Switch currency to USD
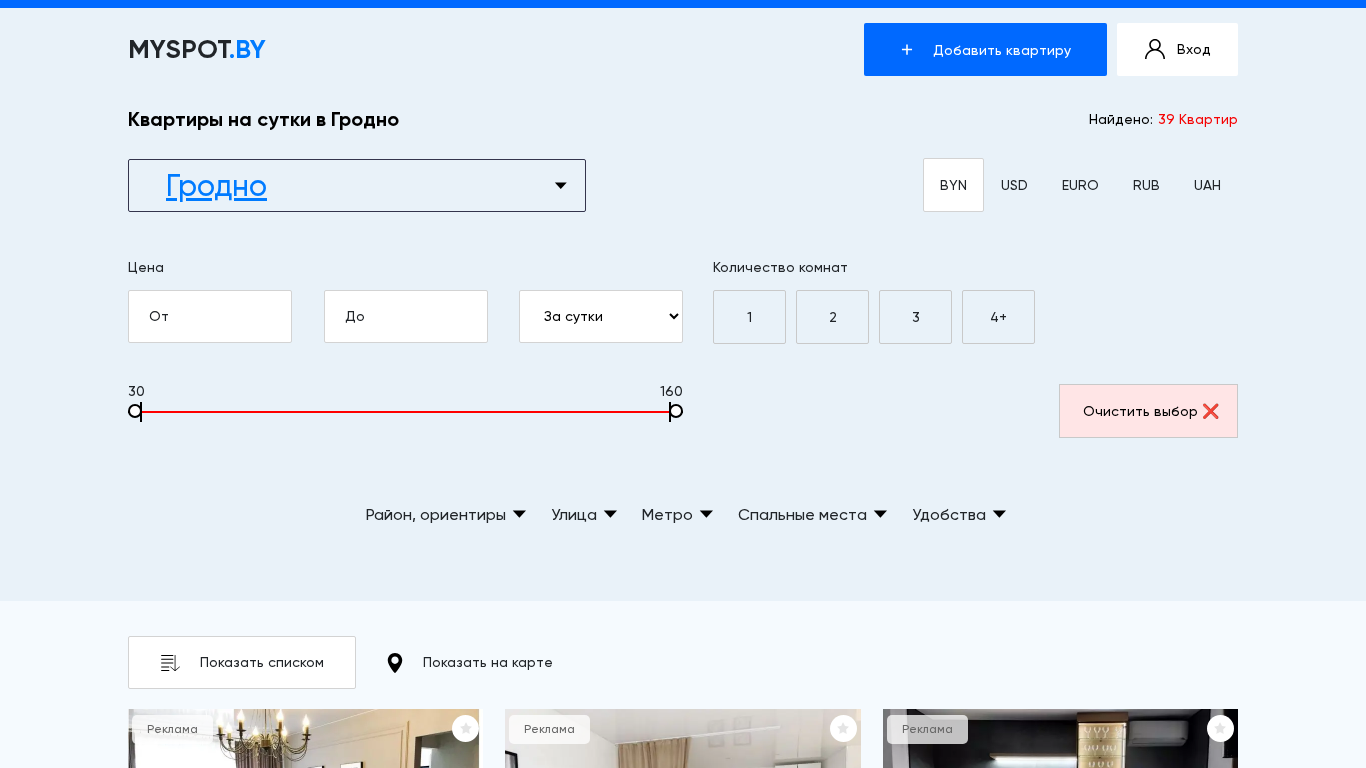The width and height of the screenshot is (1366, 768). (1014, 185)
